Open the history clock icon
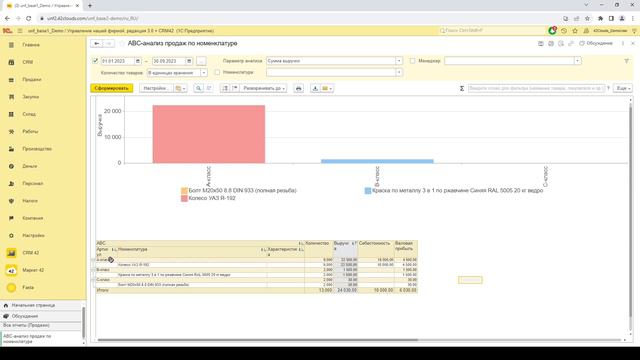The image size is (640, 360). (564, 31)
